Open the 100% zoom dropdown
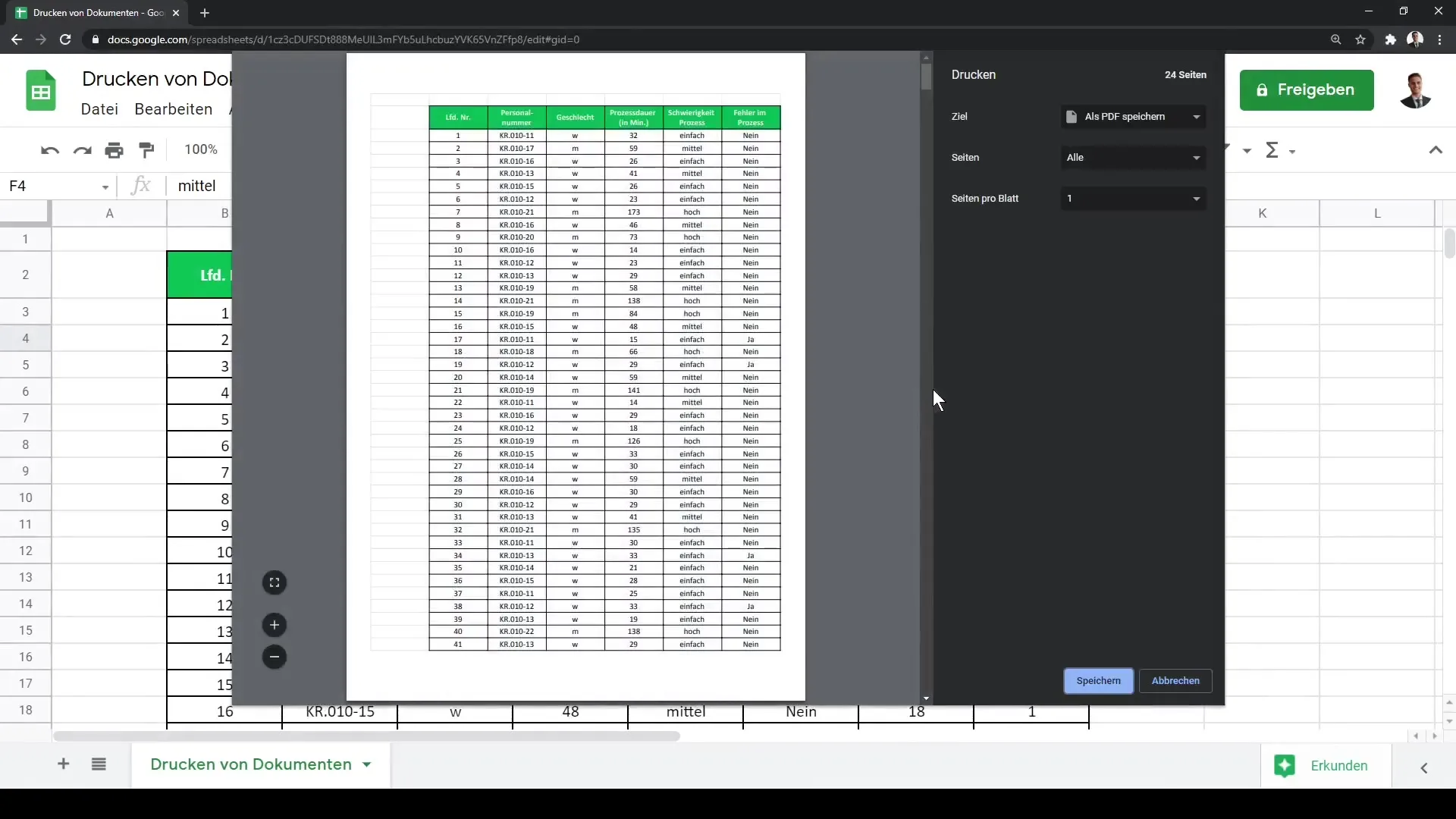 (x=201, y=150)
